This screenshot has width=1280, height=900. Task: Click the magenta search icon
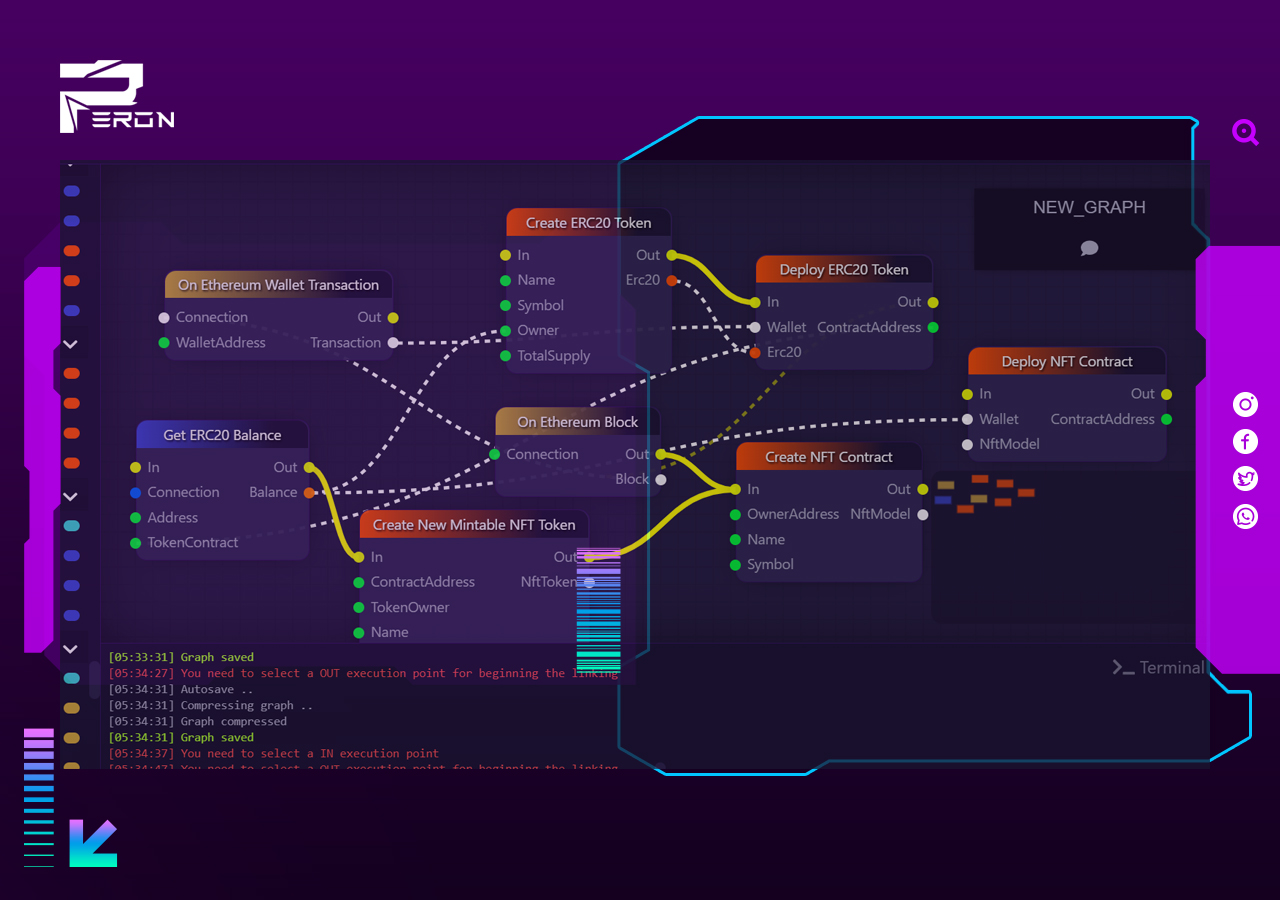tap(1245, 132)
